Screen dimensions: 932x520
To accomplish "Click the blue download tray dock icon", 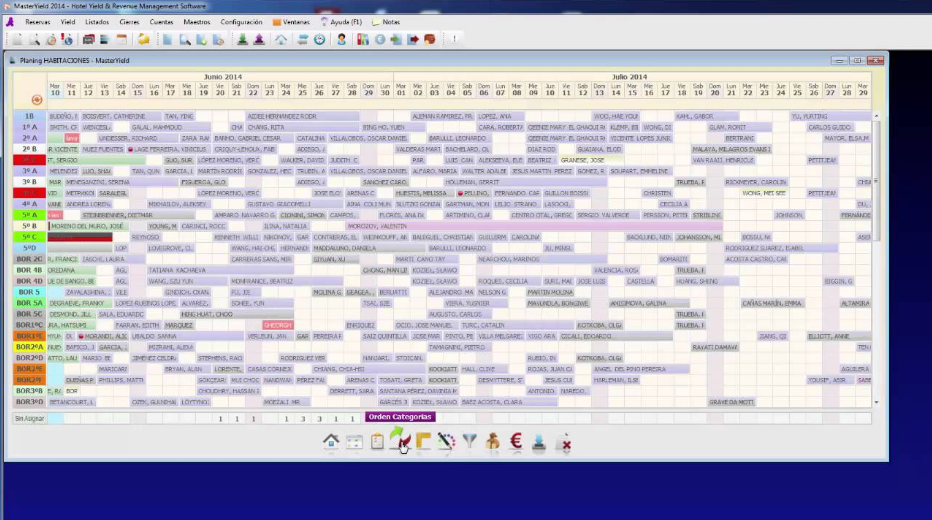I will (539, 442).
